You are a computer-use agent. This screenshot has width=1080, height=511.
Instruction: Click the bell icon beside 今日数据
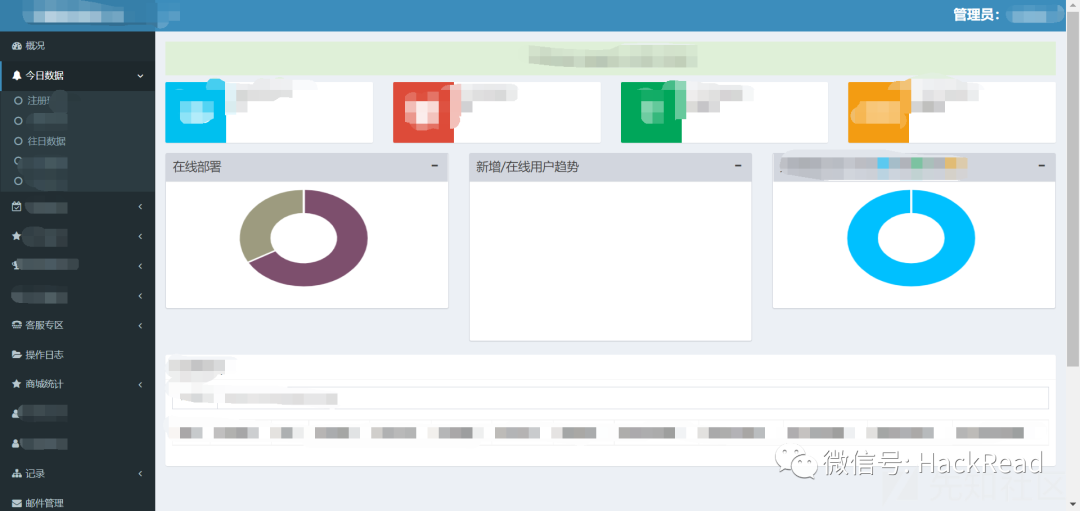click(x=17, y=75)
